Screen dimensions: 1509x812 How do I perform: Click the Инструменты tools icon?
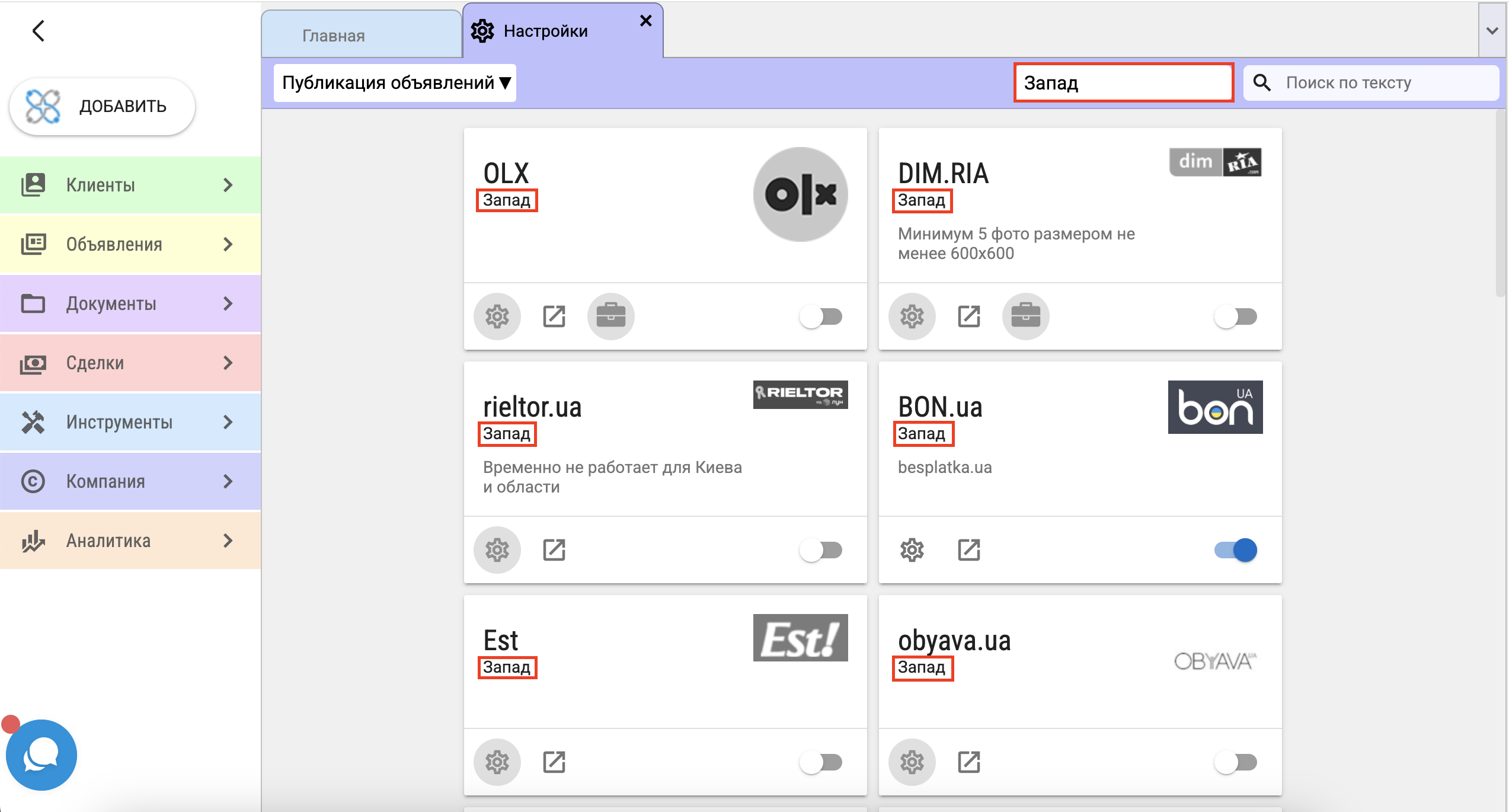coord(33,422)
